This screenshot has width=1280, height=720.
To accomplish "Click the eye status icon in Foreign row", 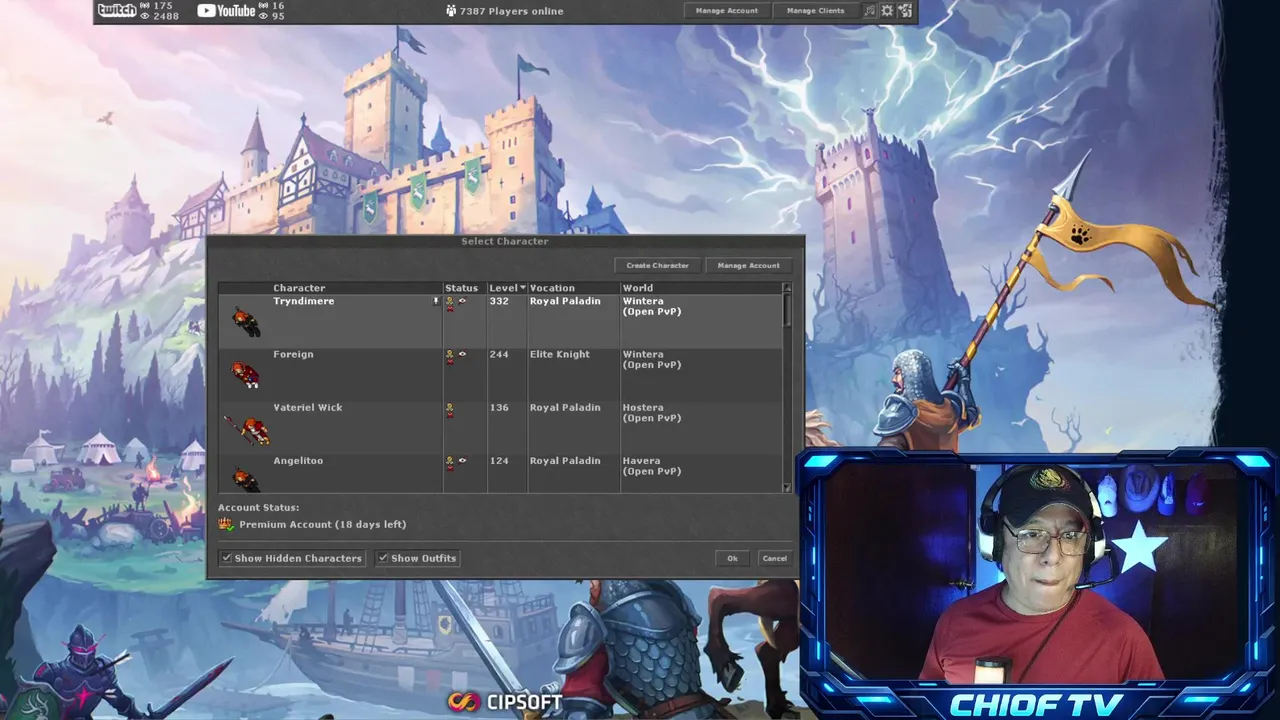I will (462, 354).
